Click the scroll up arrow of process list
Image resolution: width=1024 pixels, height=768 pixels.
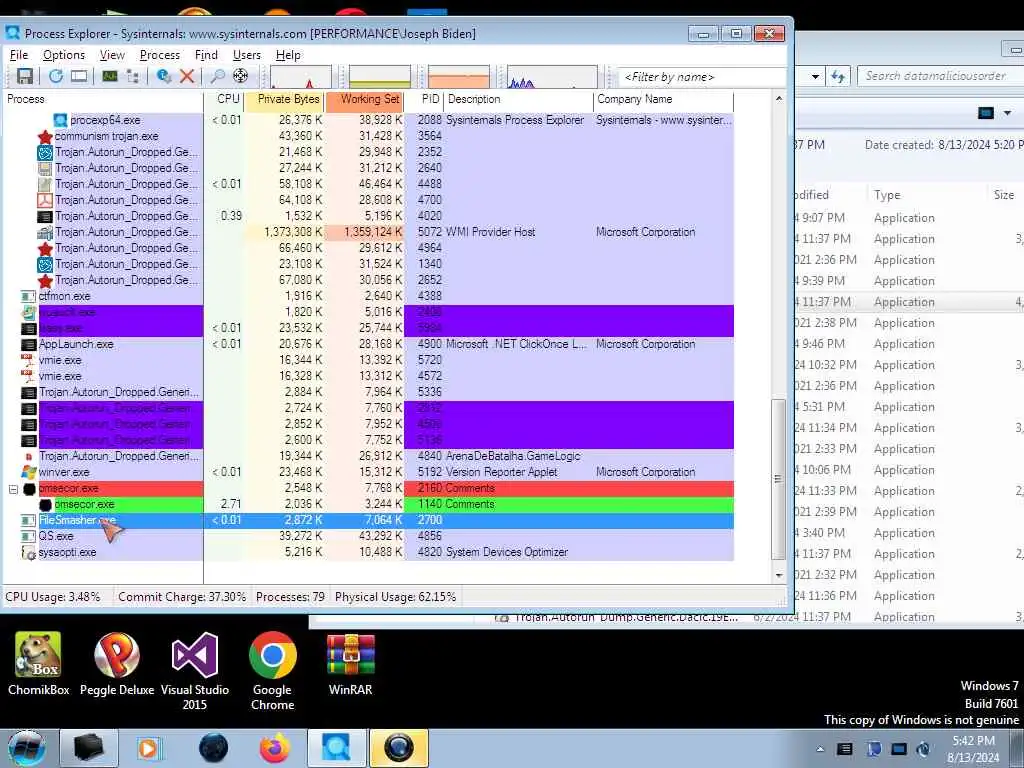pyautogui.click(x=778, y=99)
